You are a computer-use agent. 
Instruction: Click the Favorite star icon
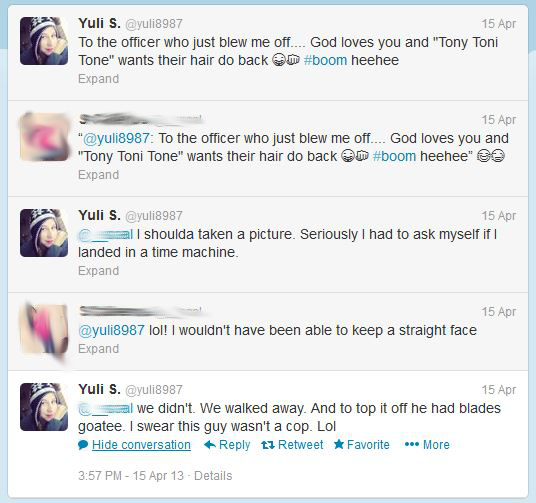339,444
